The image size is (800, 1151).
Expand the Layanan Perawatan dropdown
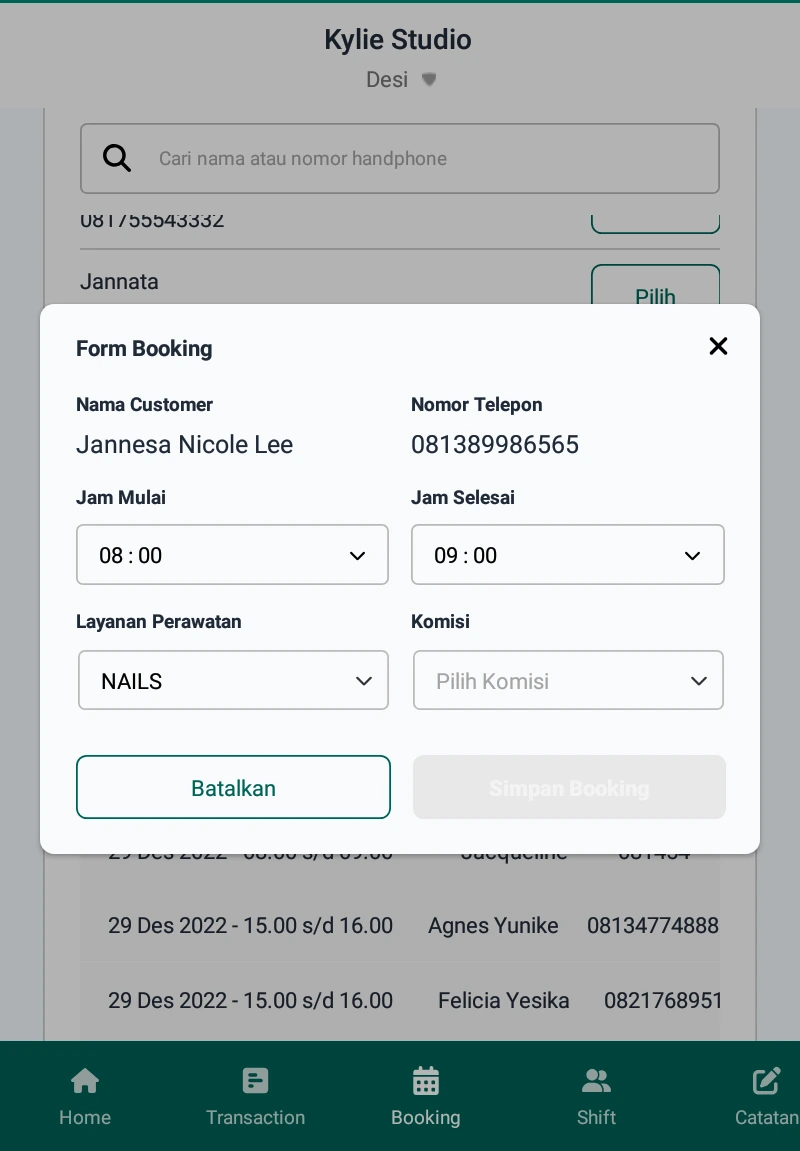(233, 681)
